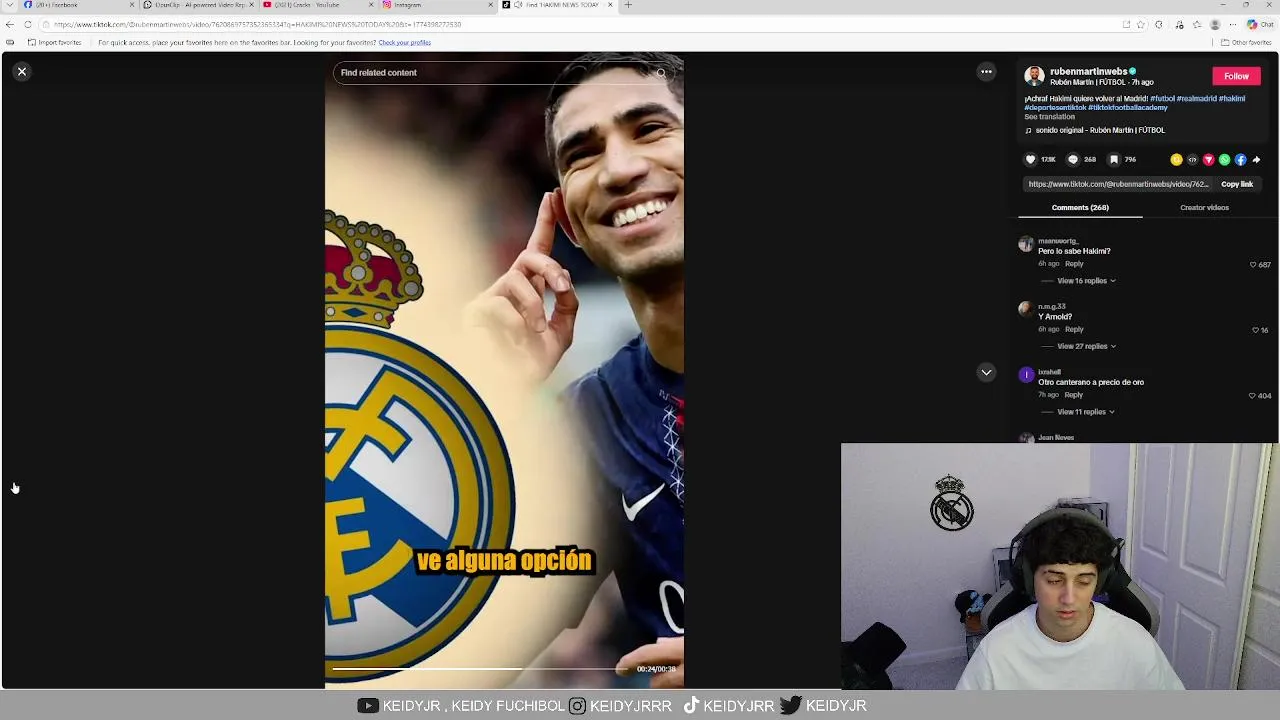The height and width of the screenshot is (720, 1280).
Task: Open rubenmartinwebs profile avatar
Action: pyautogui.click(x=1034, y=76)
